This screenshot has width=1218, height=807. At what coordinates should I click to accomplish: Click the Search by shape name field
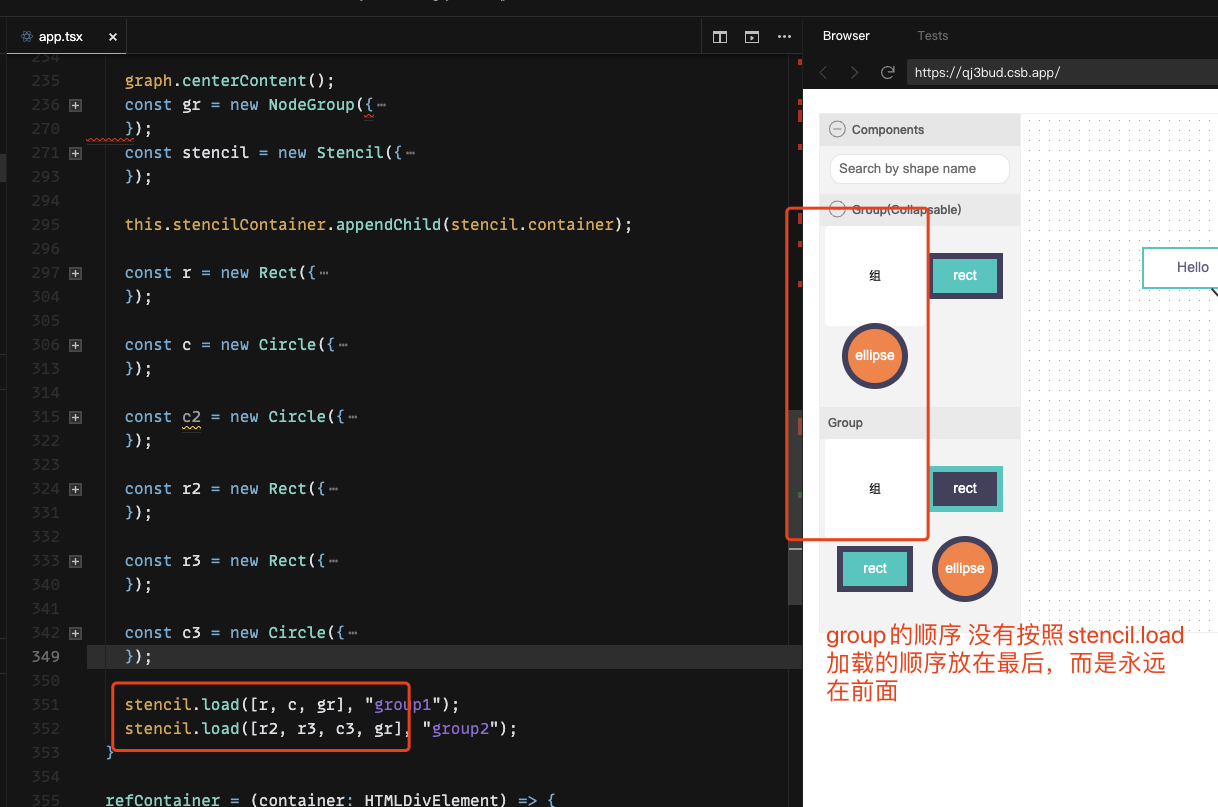[918, 168]
